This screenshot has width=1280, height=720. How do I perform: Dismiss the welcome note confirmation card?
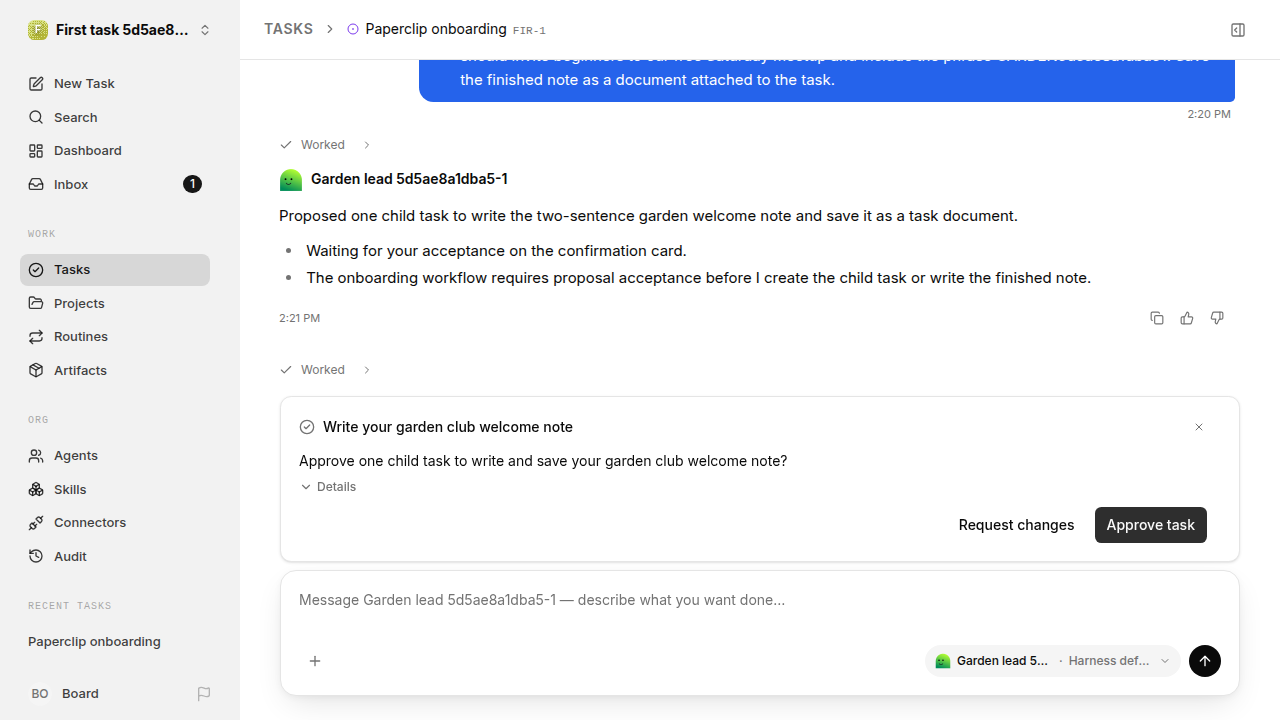(1199, 427)
